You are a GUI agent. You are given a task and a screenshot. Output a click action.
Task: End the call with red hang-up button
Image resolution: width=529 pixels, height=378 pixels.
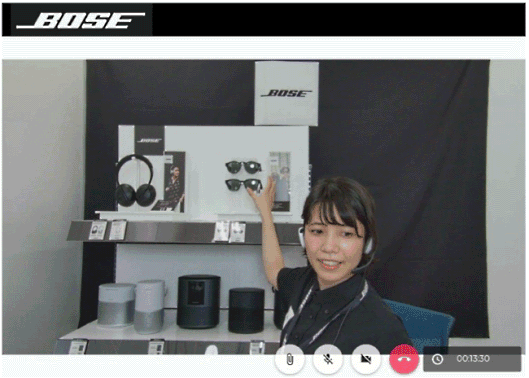click(x=404, y=359)
